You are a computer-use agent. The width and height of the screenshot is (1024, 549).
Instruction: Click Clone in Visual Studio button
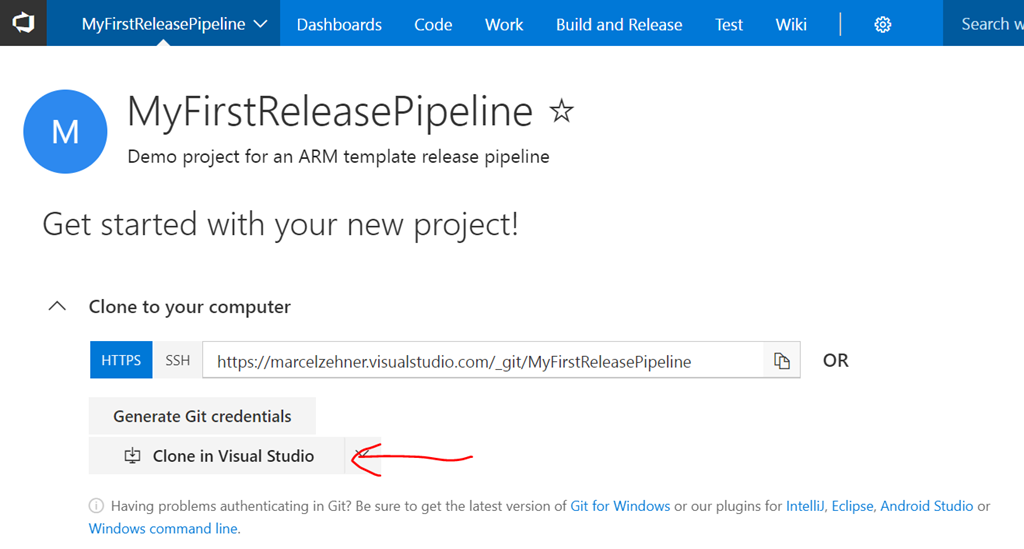click(x=216, y=456)
